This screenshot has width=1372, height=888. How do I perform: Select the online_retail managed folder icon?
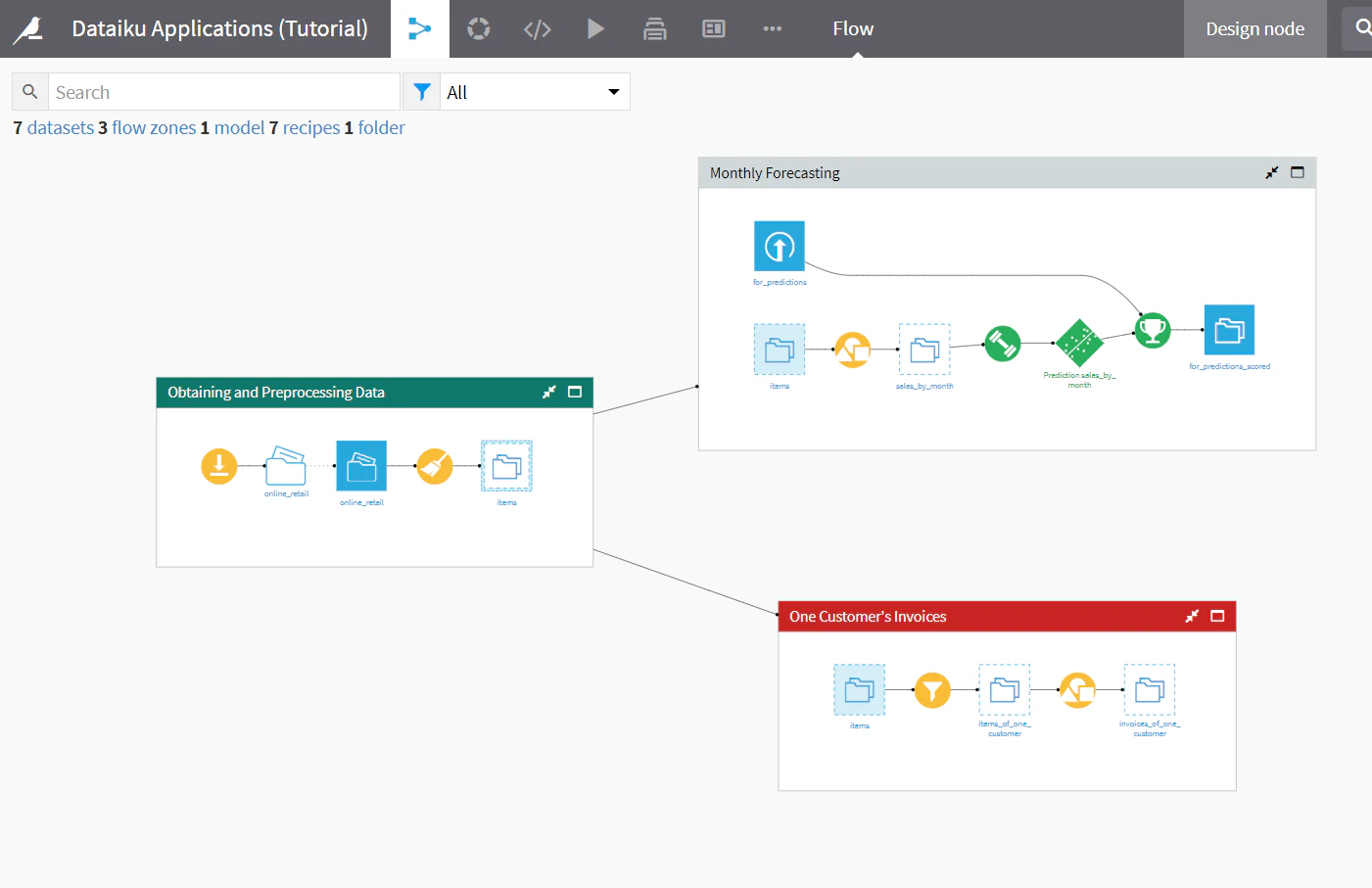point(286,466)
